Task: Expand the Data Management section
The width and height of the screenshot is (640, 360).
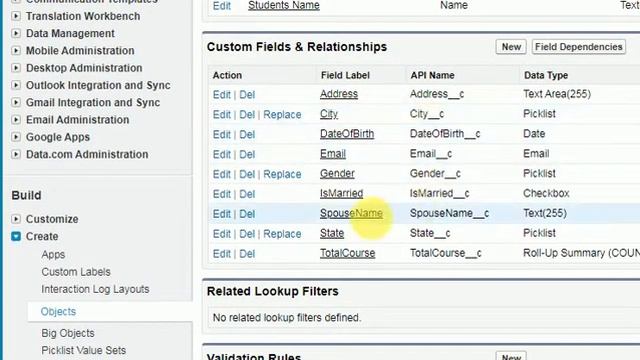Action: 16,33
